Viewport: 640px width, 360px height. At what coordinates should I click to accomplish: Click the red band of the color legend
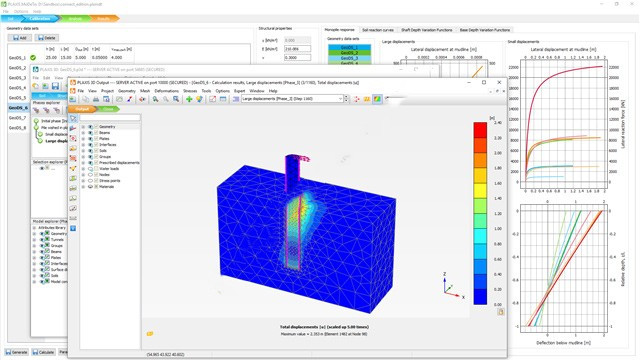pyautogui.click(x=480, y=130)
